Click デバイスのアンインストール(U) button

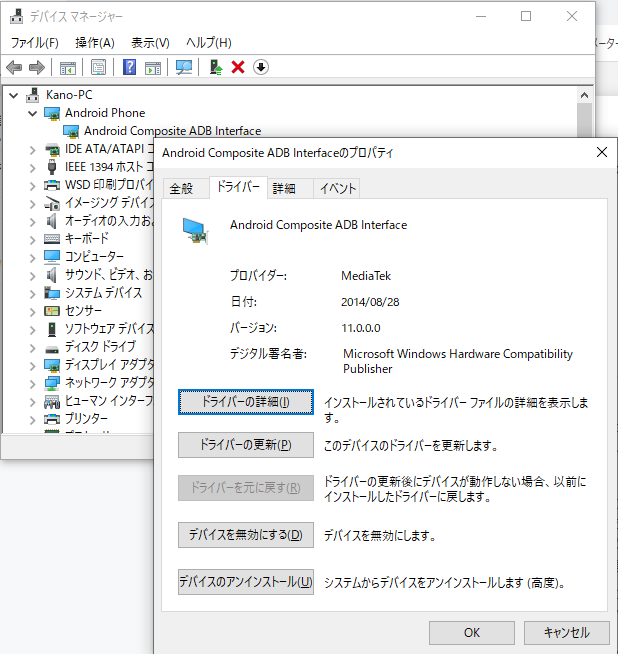tap(246, 582)
